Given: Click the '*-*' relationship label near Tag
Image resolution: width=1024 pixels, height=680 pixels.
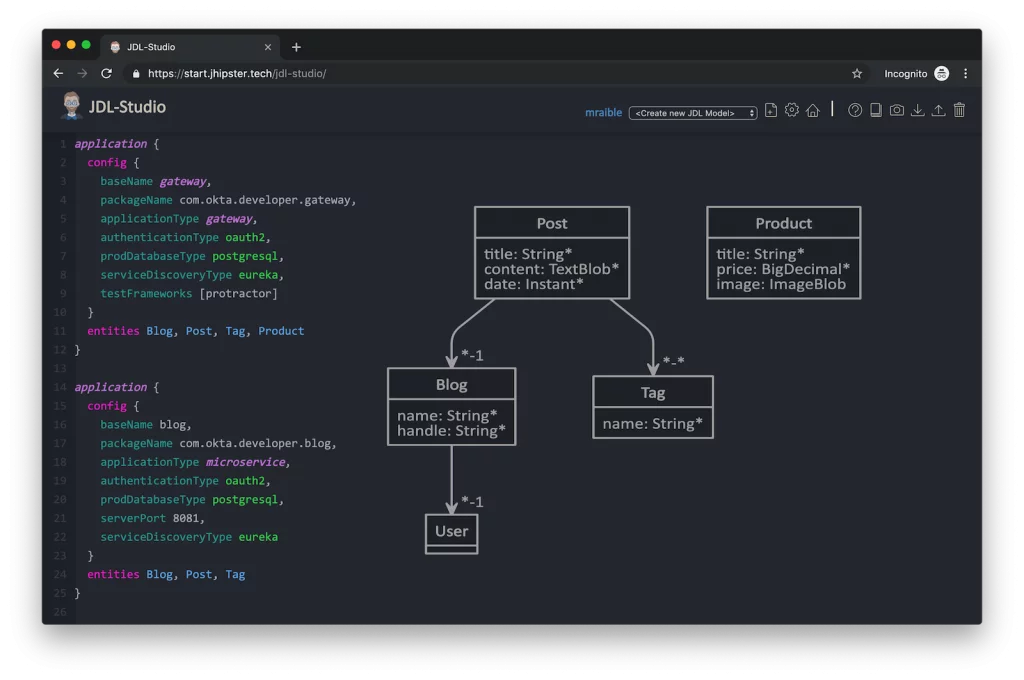Looking at the screenshot, I should (x=673, y=361).
